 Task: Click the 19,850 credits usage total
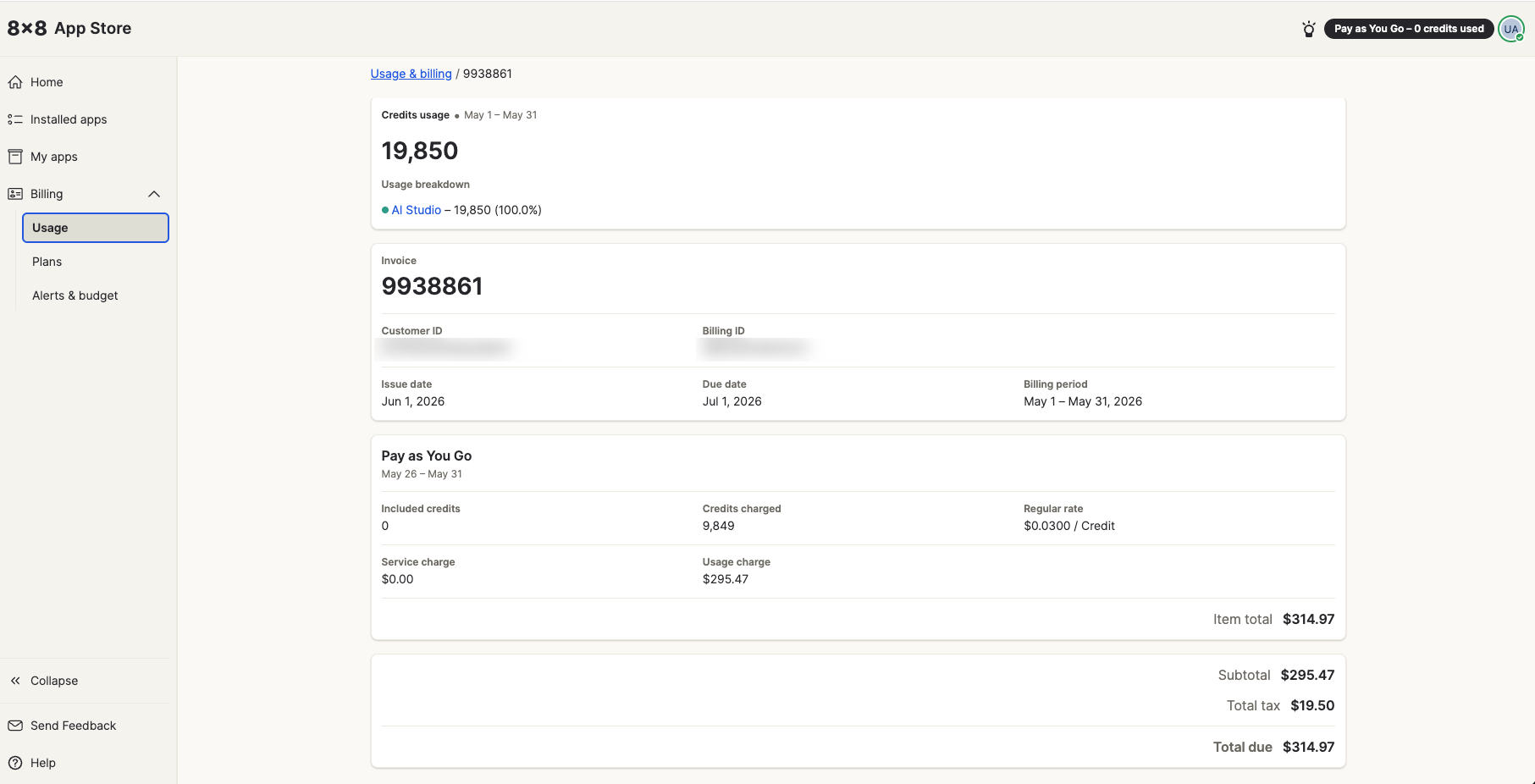[x=420, y=151]
